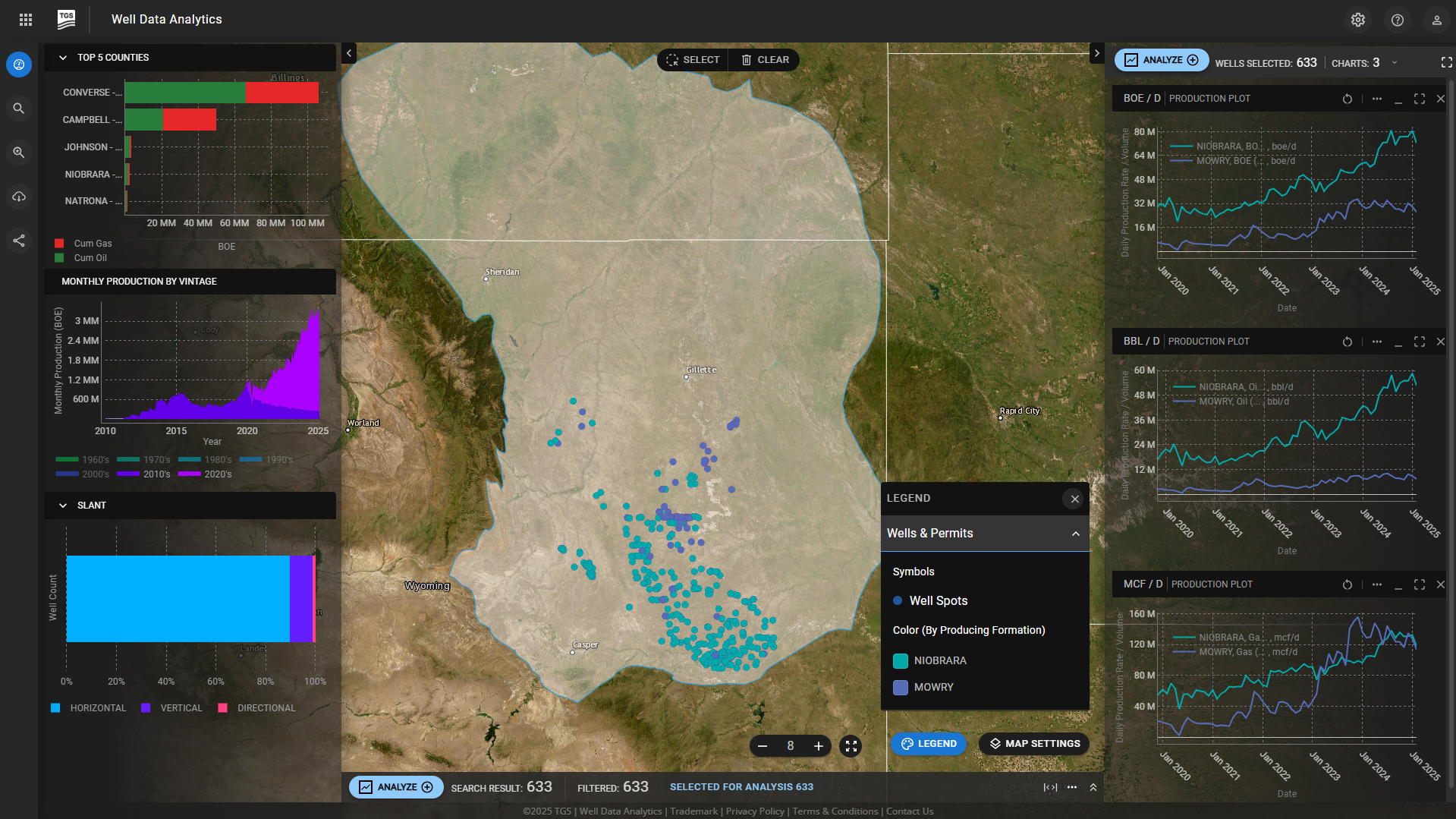Click the NIOBRARA color swatch

901,661
